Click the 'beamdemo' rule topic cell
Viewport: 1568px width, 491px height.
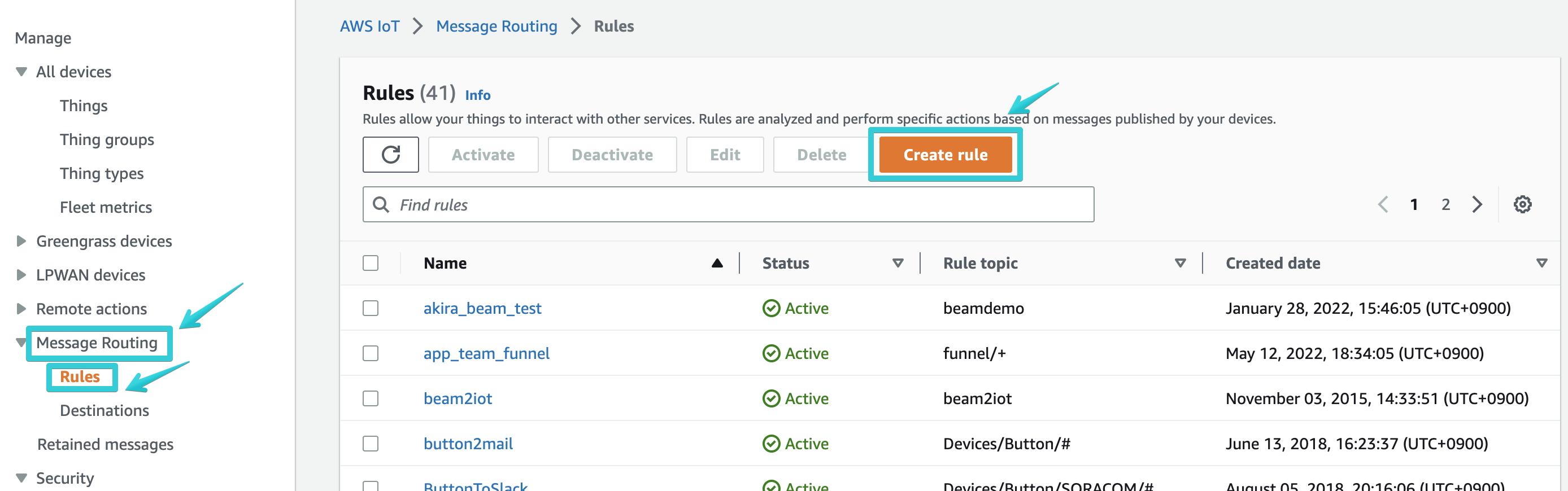(x=983, y=309)
